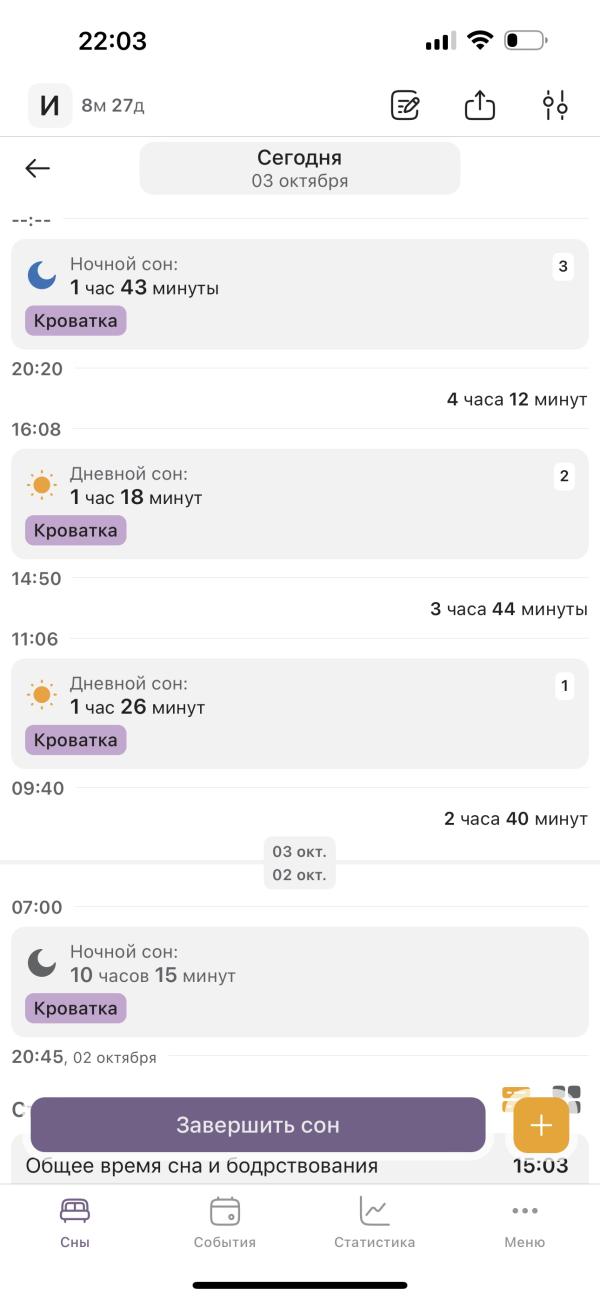
Task: Tap the Кроватка tag in night sleep 3
Action: coord(76,321)
